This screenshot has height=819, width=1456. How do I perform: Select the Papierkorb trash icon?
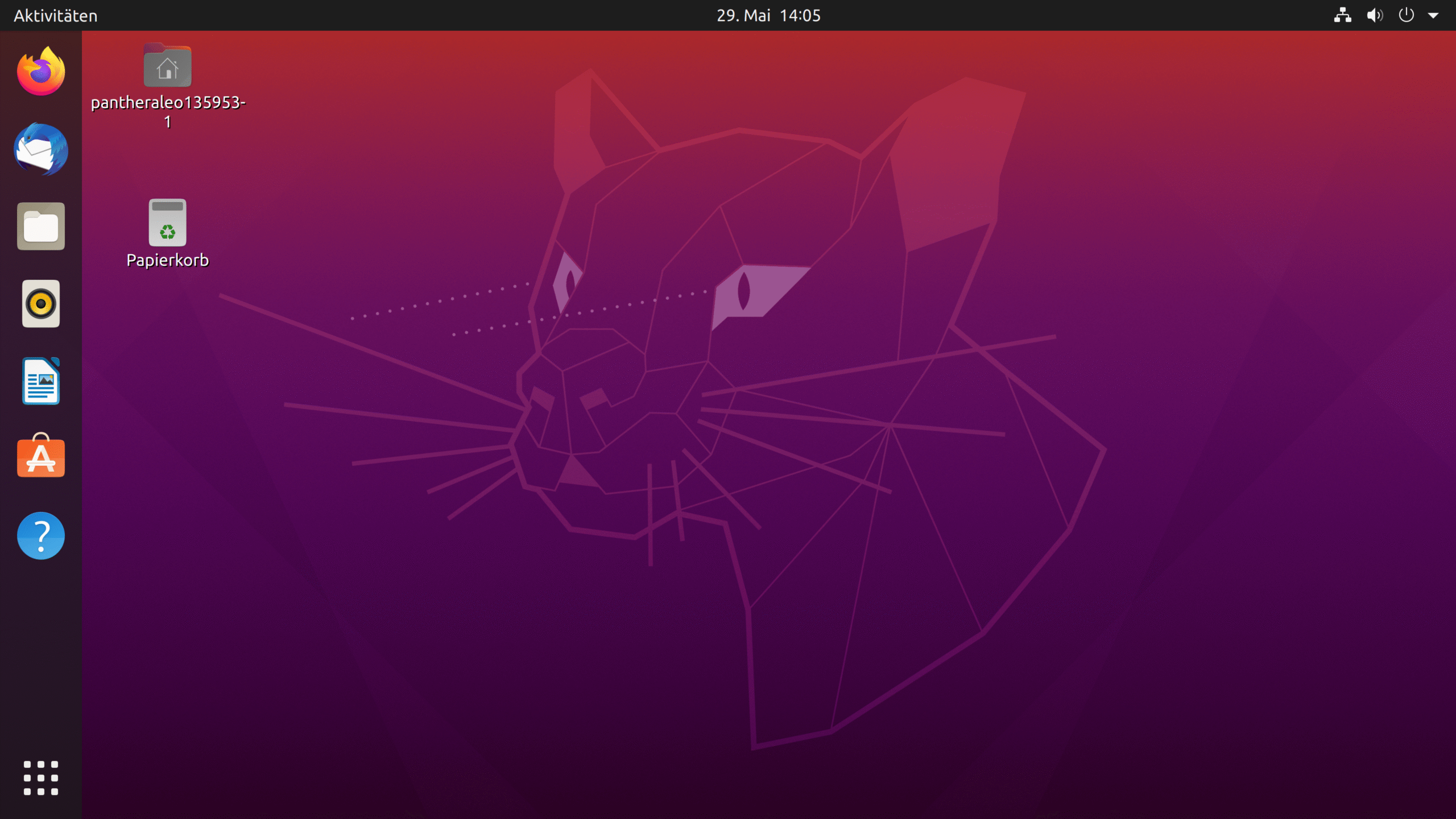[x=167, y=223]
